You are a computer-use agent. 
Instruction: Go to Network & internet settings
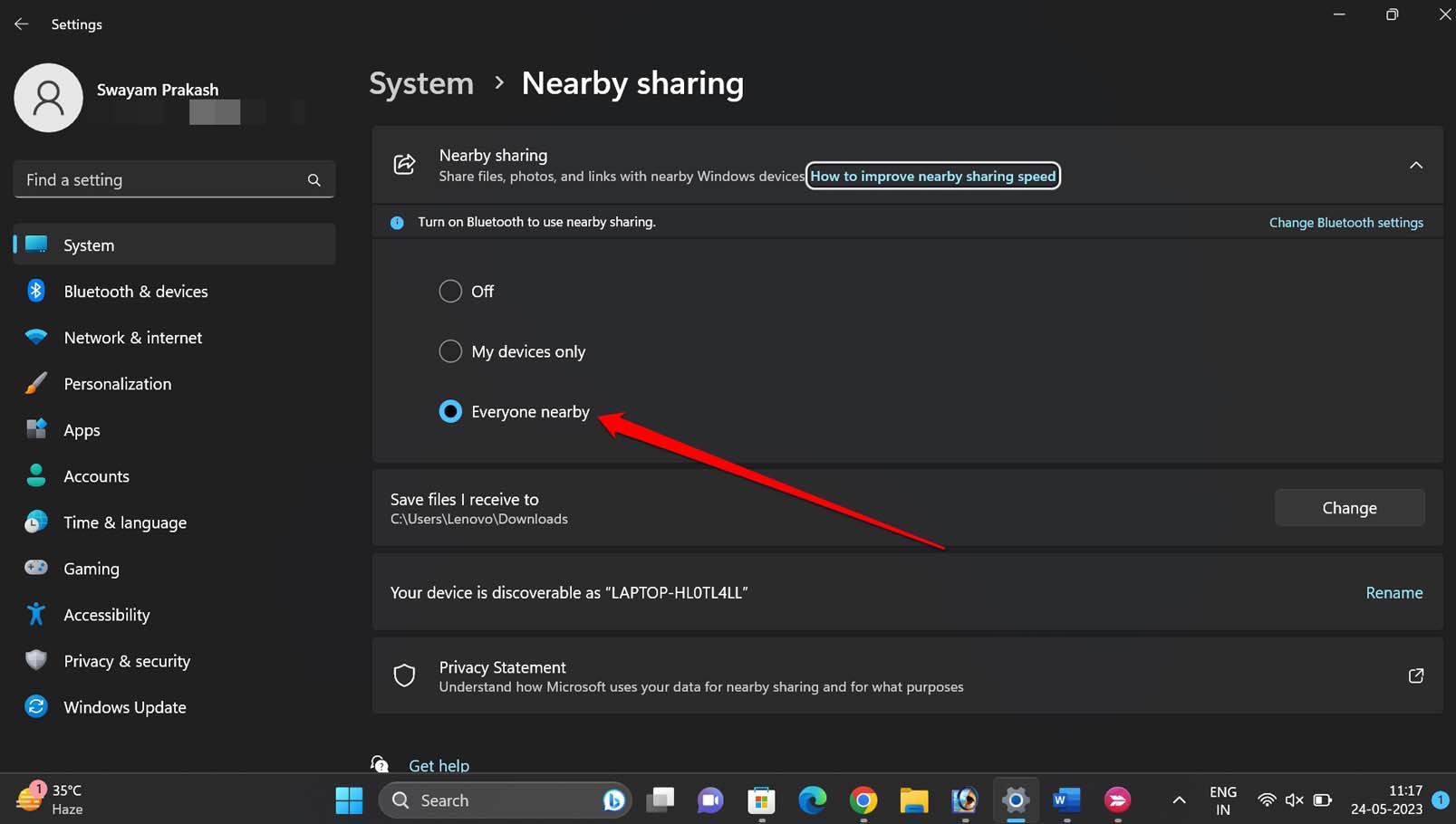[x=174, y=337]
